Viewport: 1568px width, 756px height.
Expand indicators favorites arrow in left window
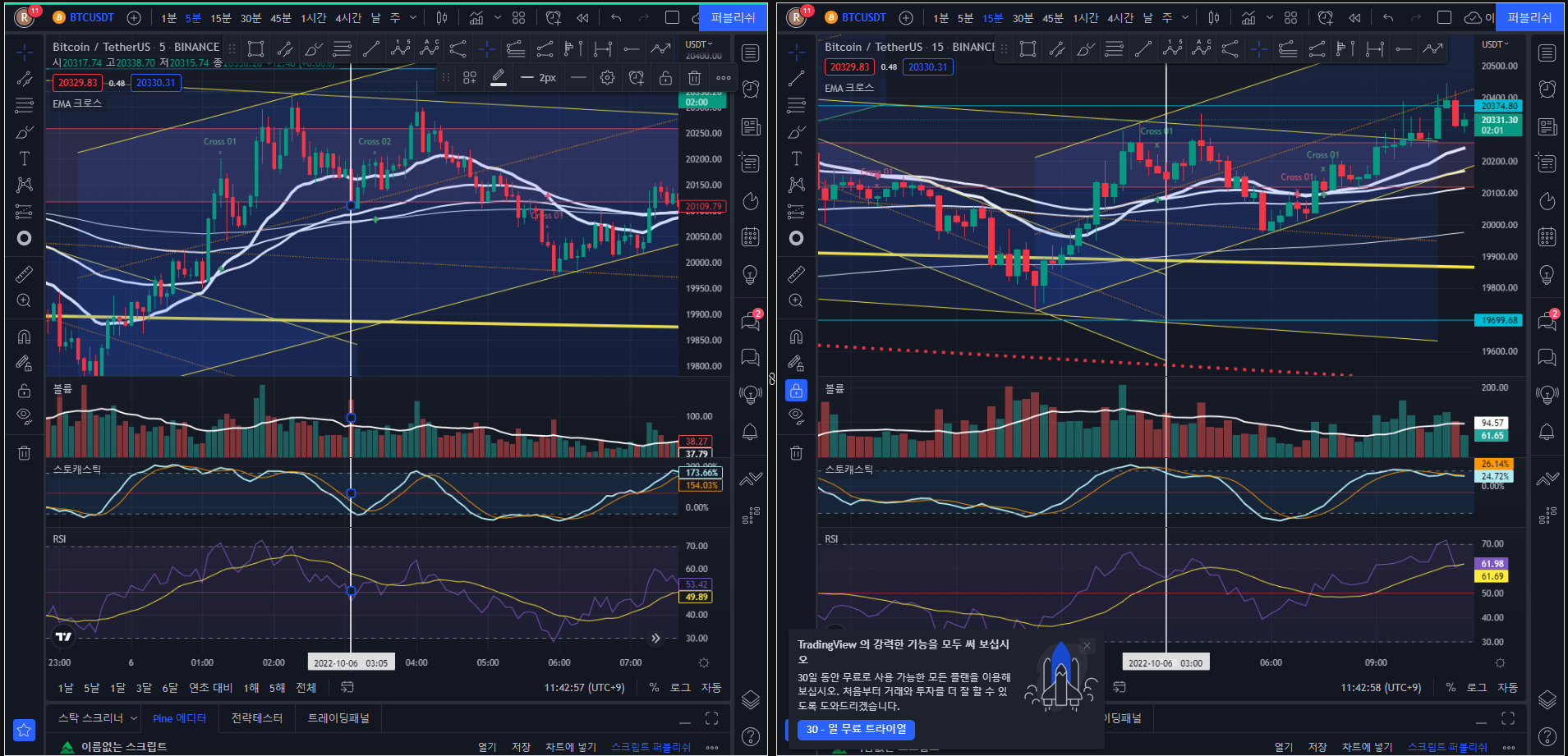coord(498,17)
